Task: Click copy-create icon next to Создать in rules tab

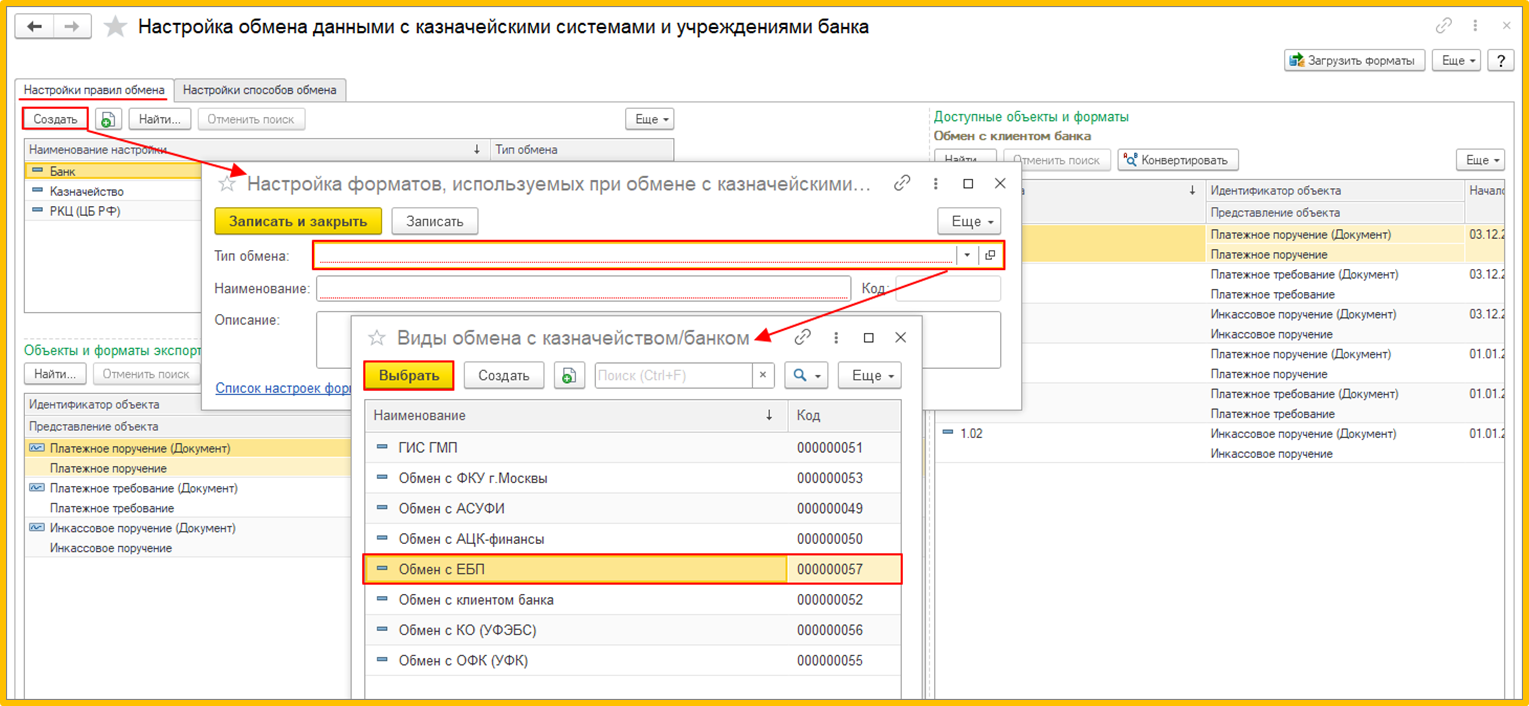Action: click(x=108, y=119)
